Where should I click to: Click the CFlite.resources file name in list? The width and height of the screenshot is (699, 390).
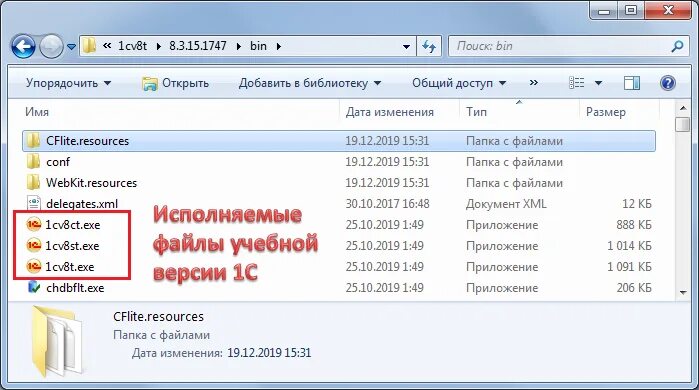[x=87, y=141]
